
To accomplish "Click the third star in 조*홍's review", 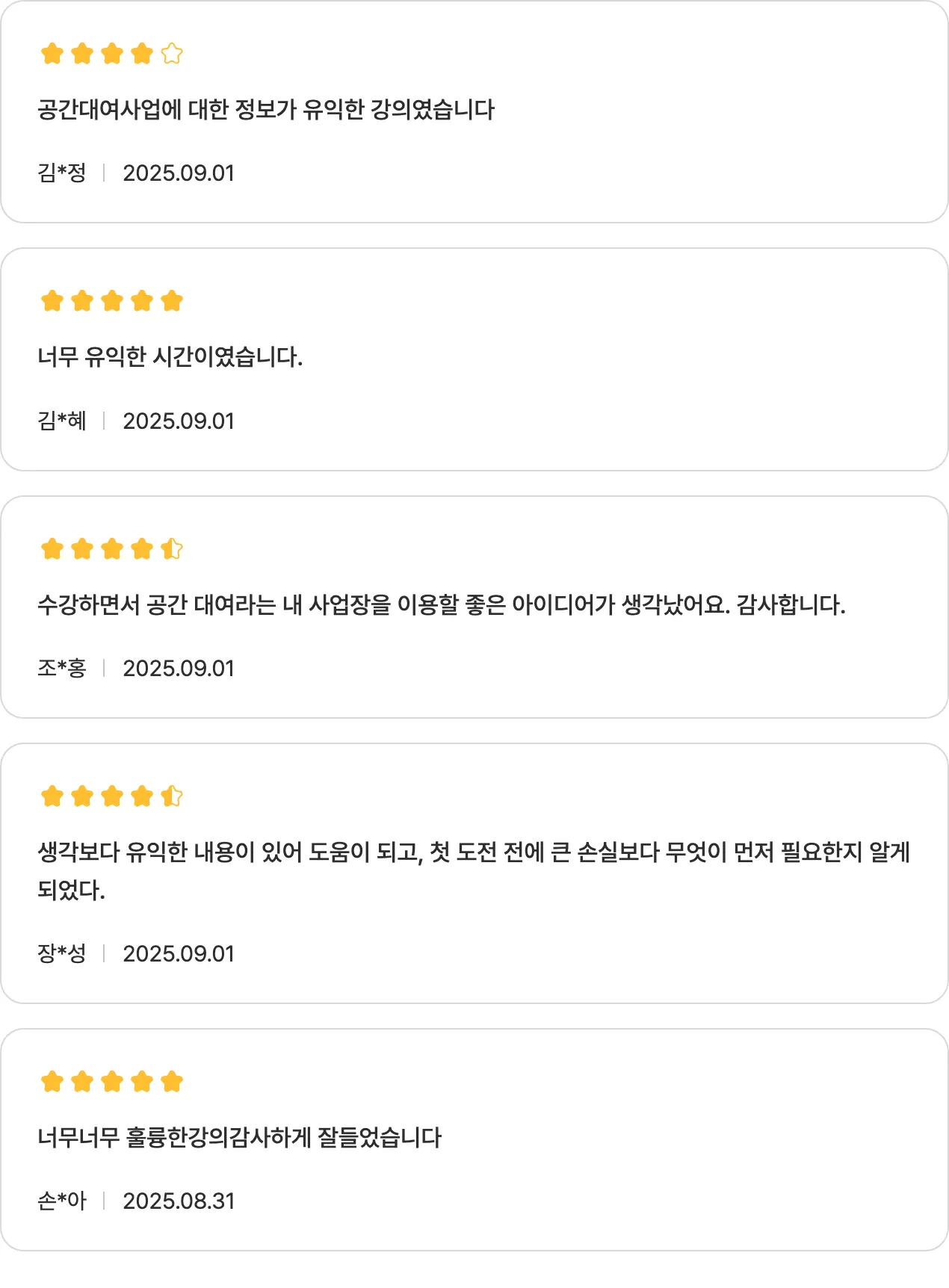I will 112,549.
